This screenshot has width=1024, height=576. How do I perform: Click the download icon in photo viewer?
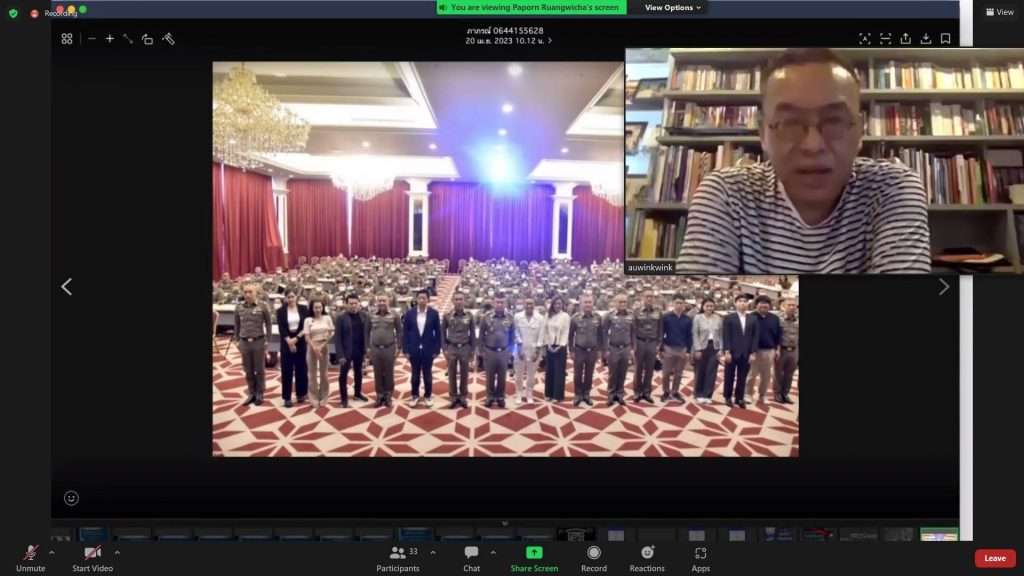tap(926, 39)
